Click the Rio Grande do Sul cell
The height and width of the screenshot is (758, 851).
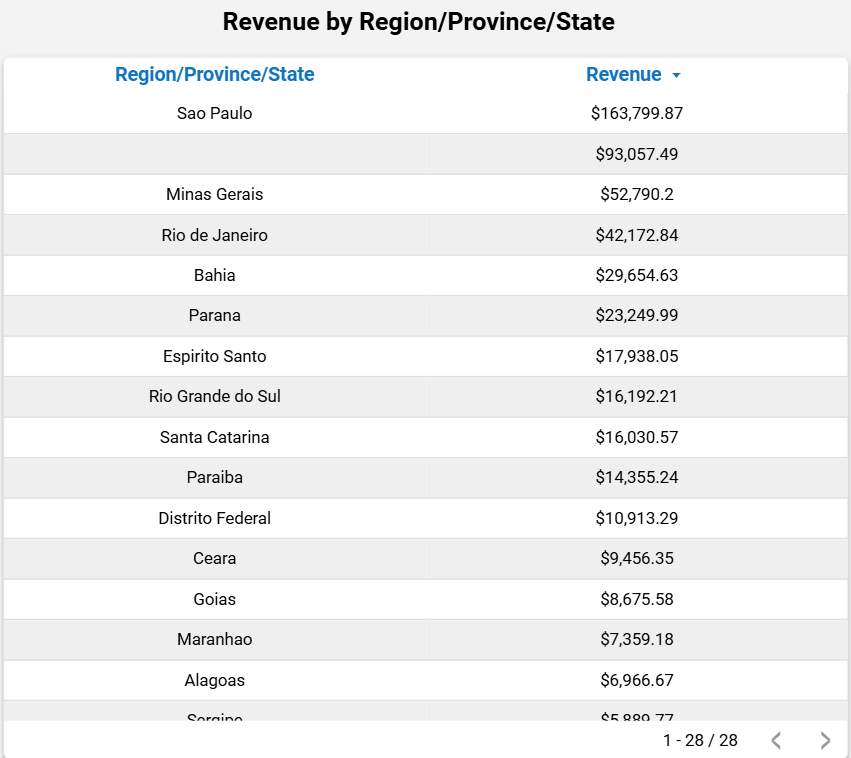pos(214,396)
